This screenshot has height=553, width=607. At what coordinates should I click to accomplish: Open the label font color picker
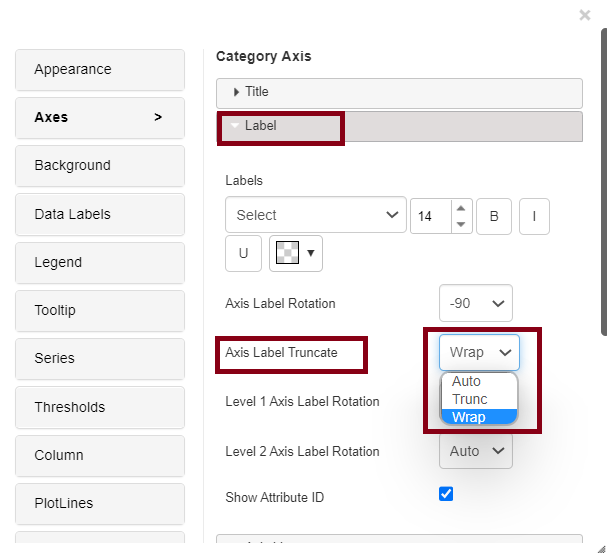296,253
